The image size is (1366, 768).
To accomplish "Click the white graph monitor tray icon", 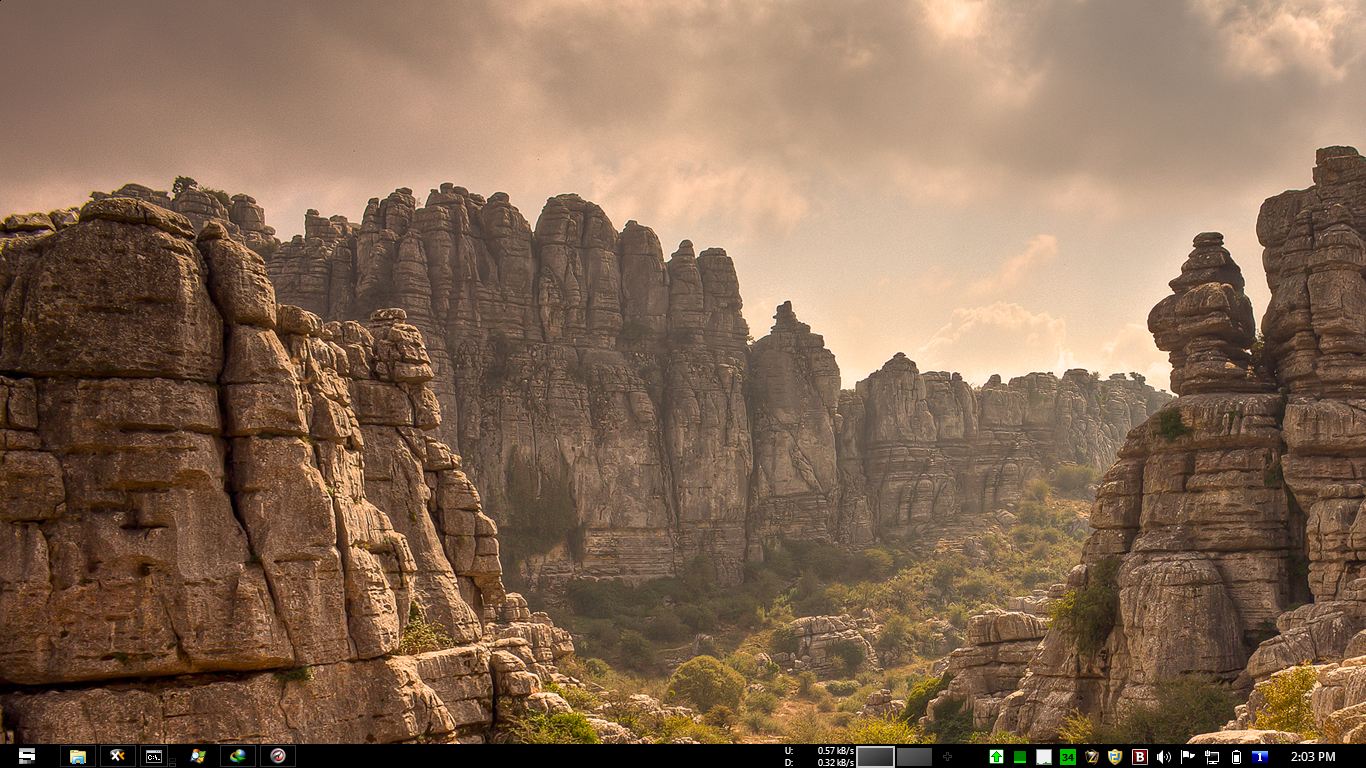I will click(x=1044, y=757).
